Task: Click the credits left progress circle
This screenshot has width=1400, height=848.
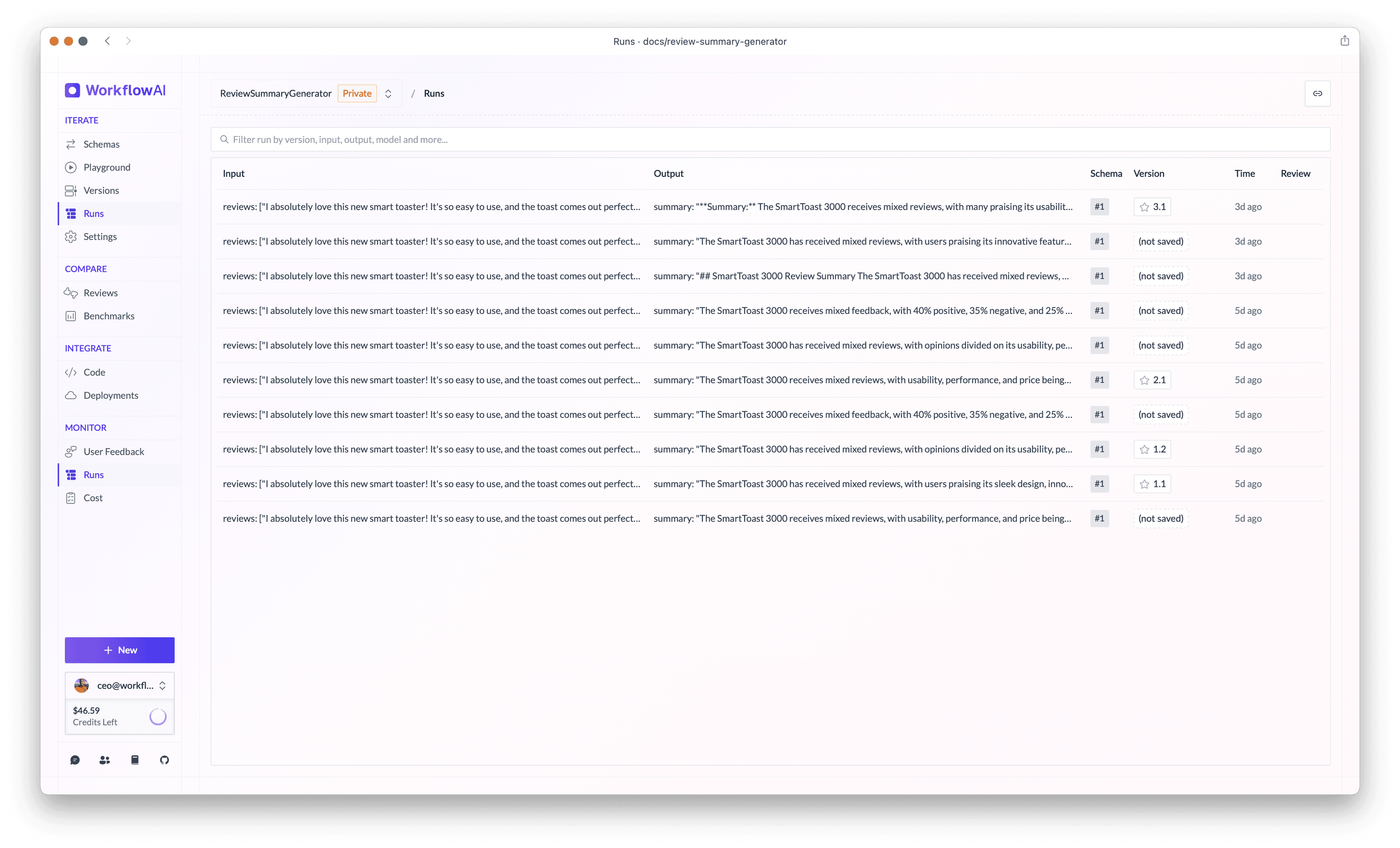Action: coord(157,717)
